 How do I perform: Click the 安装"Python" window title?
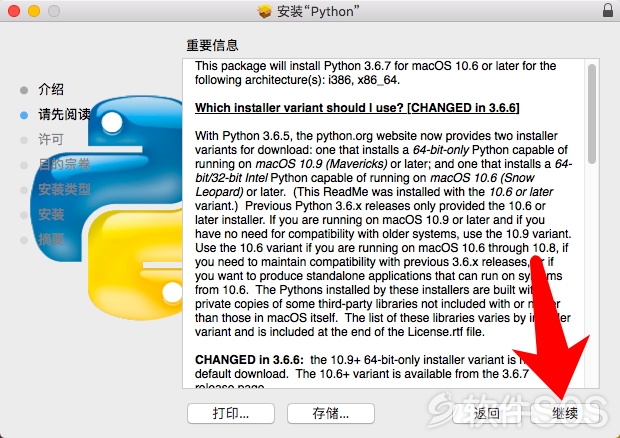[318, 11]
